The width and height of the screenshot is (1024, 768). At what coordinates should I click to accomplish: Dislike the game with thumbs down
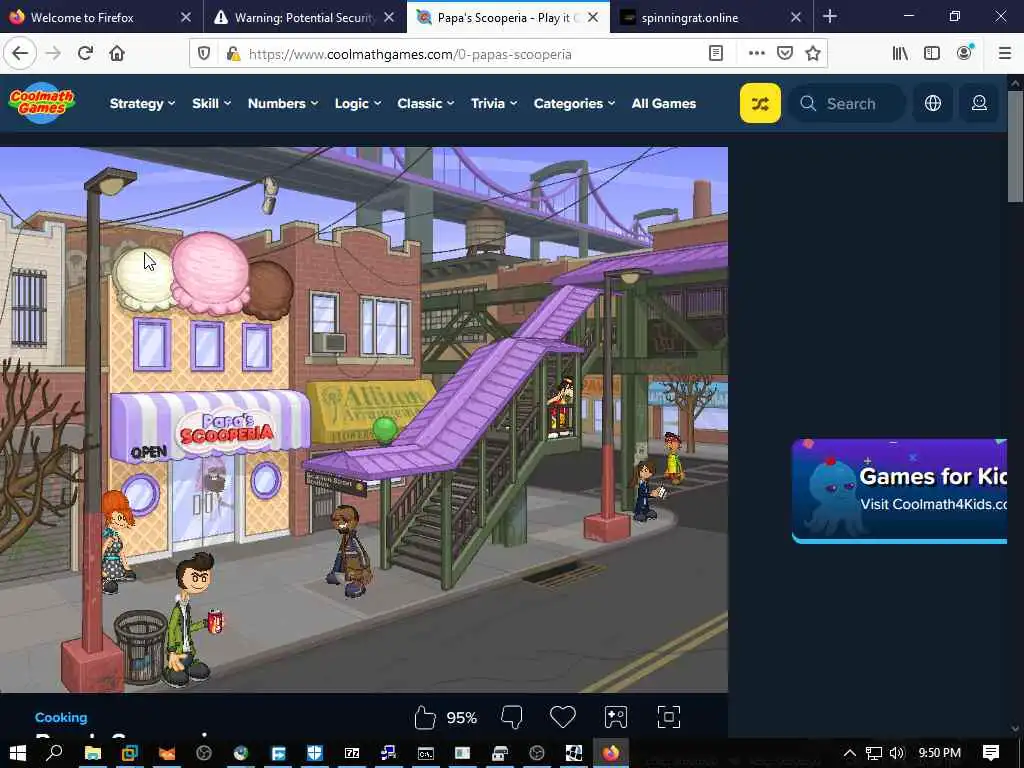pos(511,717)
